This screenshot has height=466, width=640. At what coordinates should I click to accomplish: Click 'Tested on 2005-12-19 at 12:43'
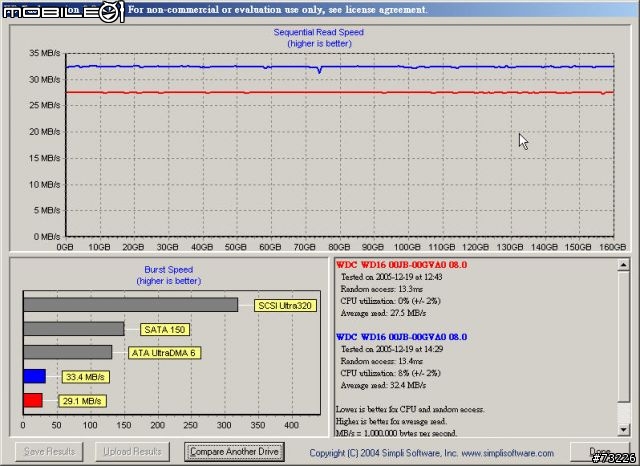click(391, 277)
